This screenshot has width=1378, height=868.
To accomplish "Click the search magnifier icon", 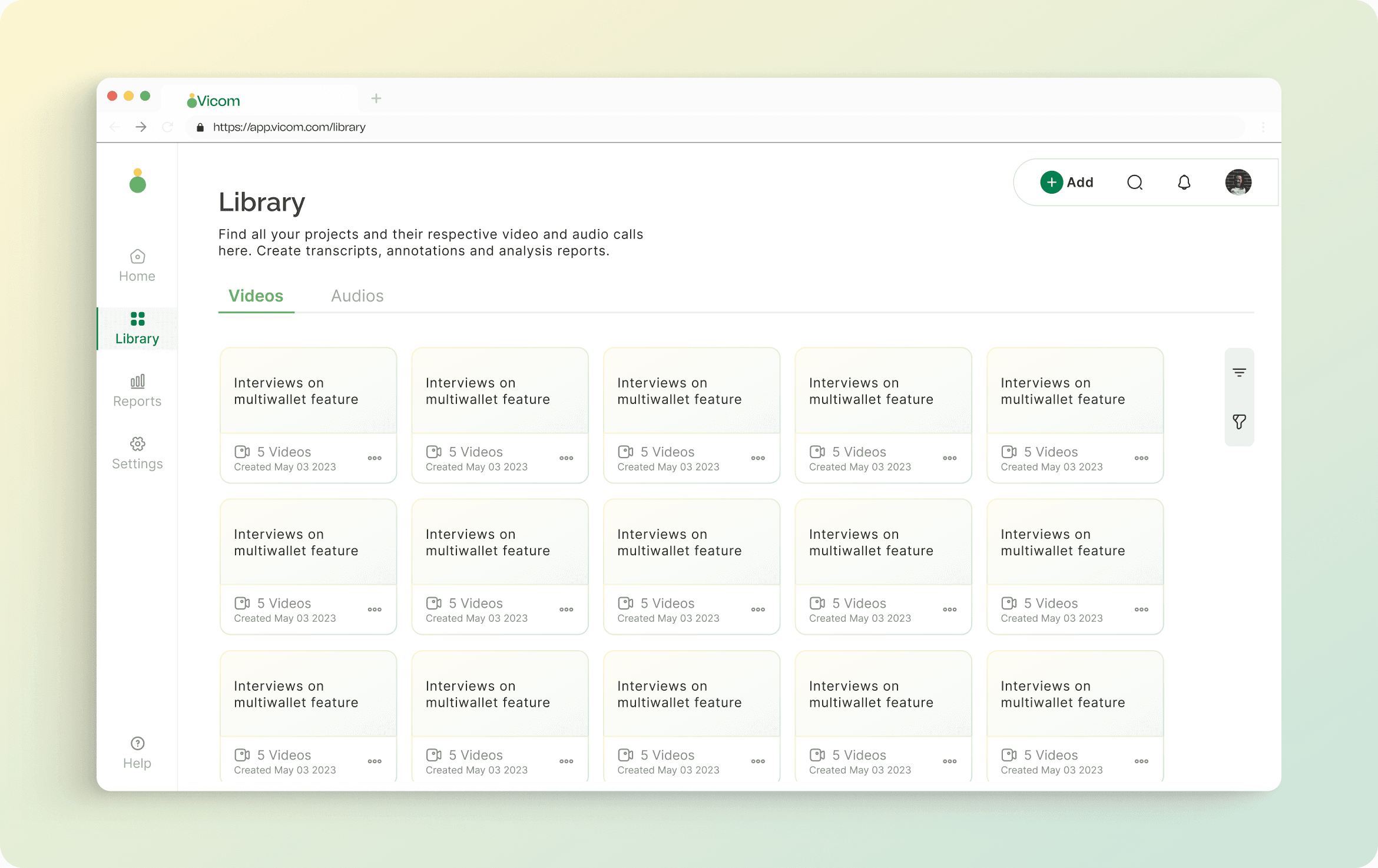I will (x=1135, y=183).
